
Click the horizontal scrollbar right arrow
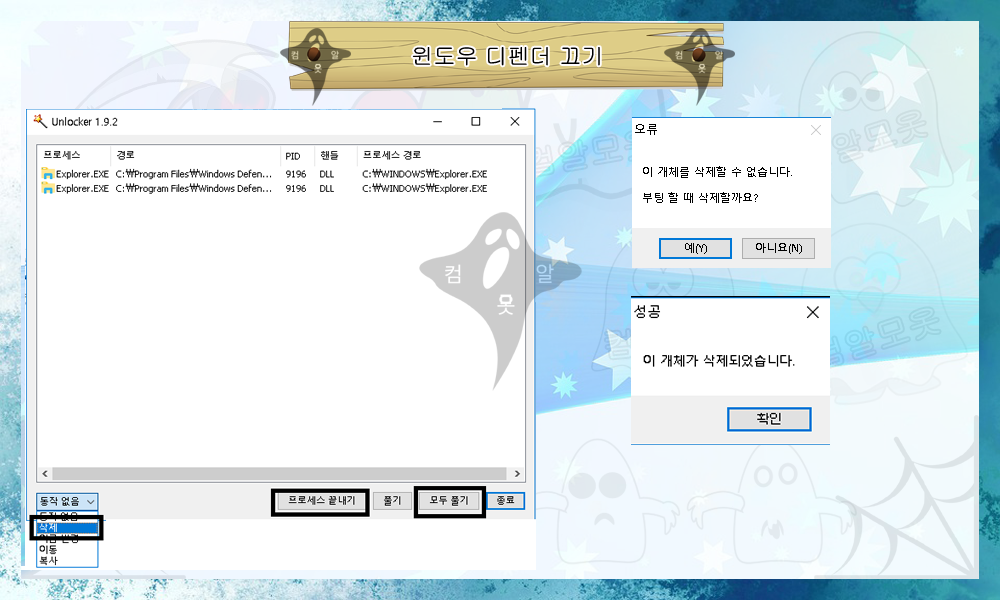[517, 474]
